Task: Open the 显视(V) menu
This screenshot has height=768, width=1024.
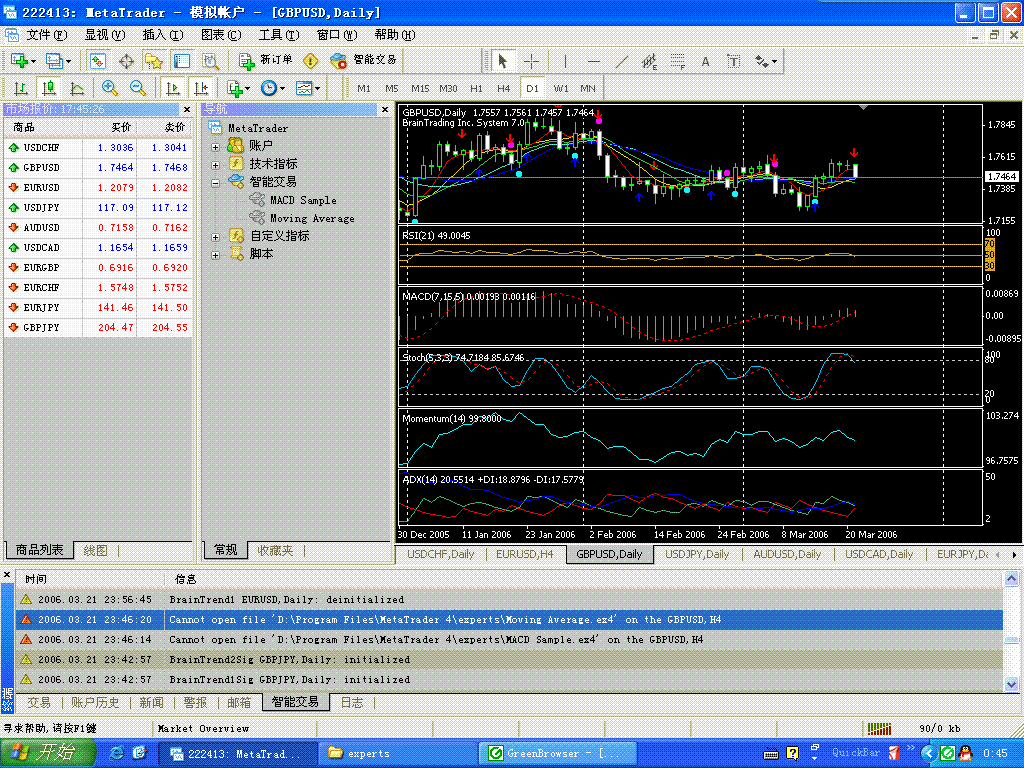Action: [x=104, y=35]
